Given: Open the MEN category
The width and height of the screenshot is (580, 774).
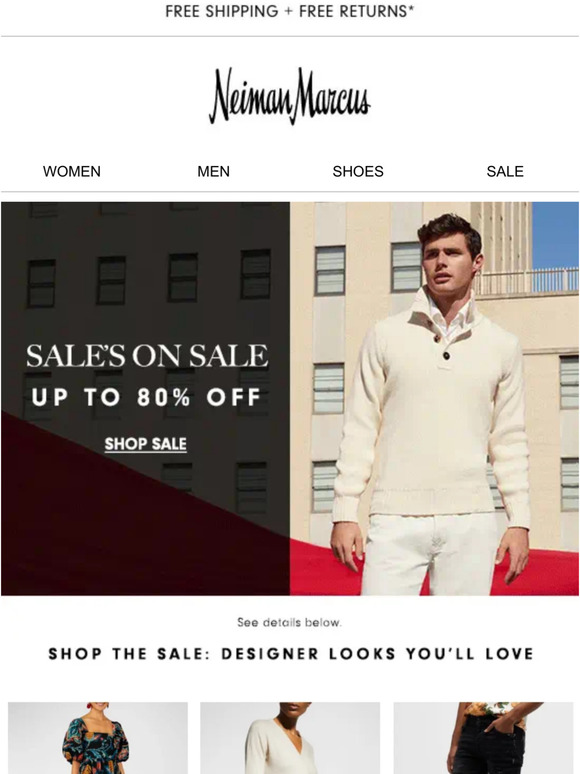Looking at the screenshot, I should (x=213, y=171).
